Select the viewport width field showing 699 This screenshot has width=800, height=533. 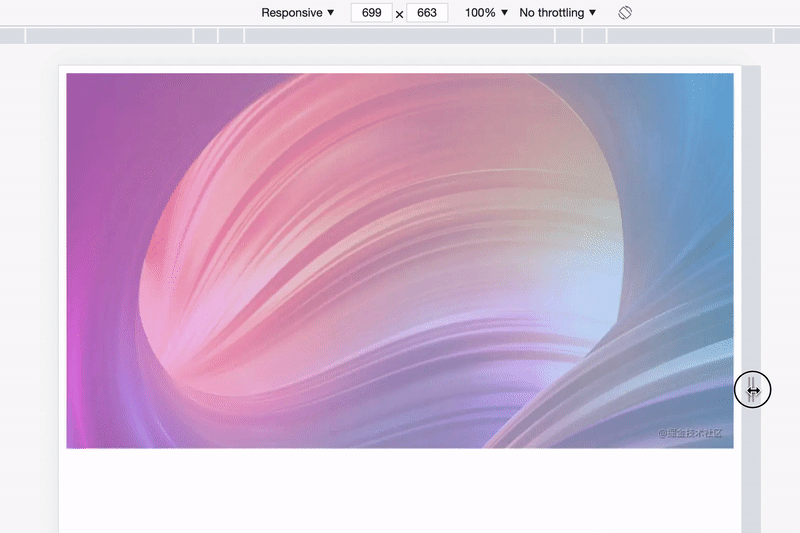pyautogui.click(x=371, y=13)
